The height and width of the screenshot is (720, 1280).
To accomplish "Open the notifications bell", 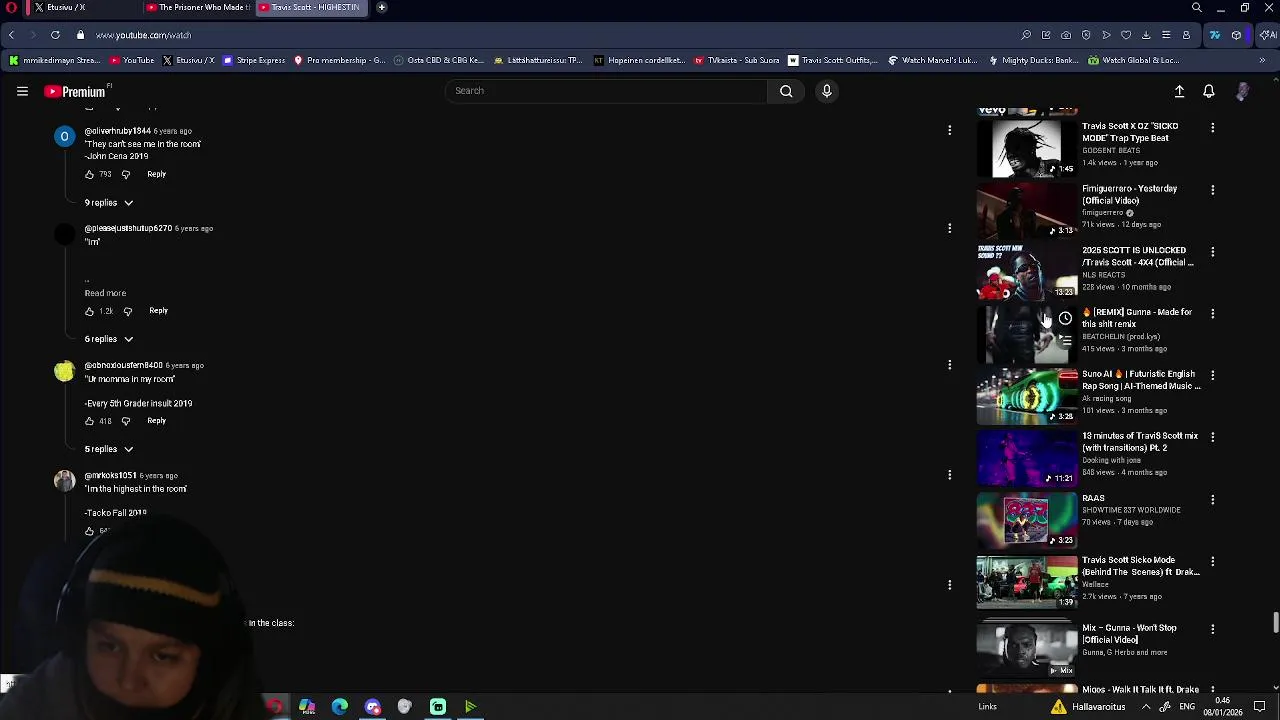I will tap(1209, 91).
